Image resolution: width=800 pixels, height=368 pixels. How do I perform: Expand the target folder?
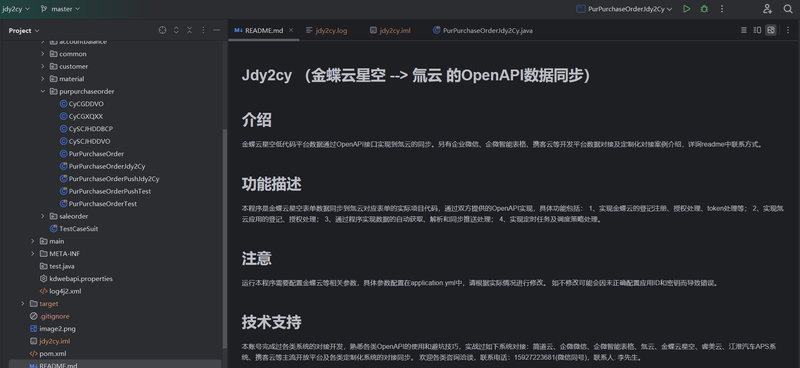coord(22,304)
